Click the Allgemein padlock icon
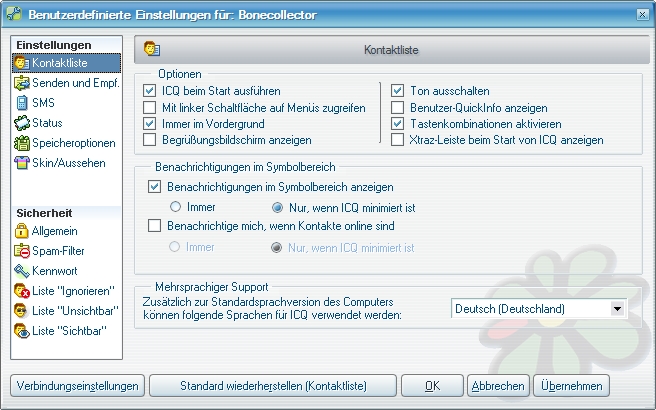This screenshot has width=656, height=410. coord(22,231)
